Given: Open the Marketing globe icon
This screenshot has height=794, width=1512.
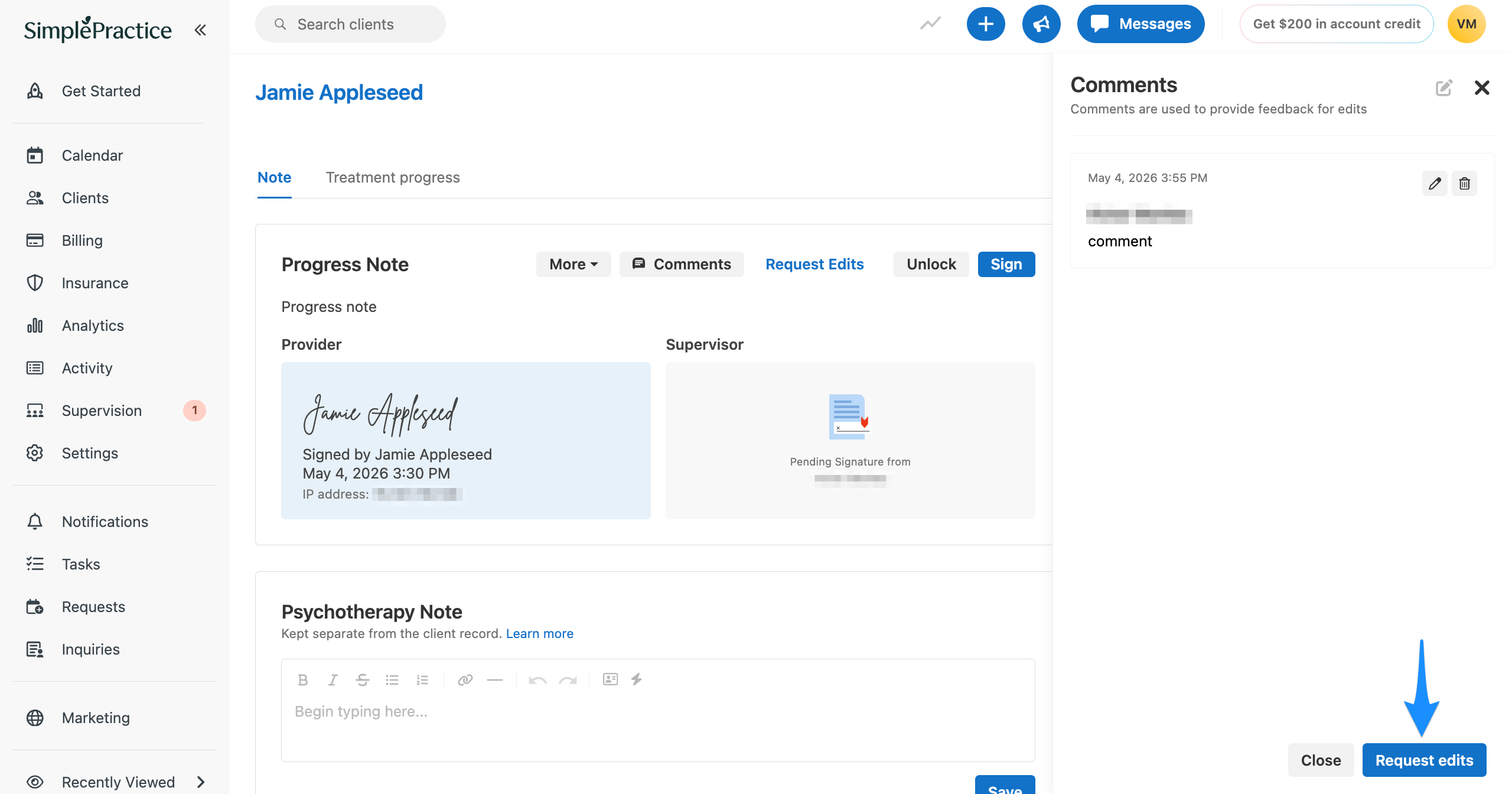Looking at the screenshot, I should [35, 718].
